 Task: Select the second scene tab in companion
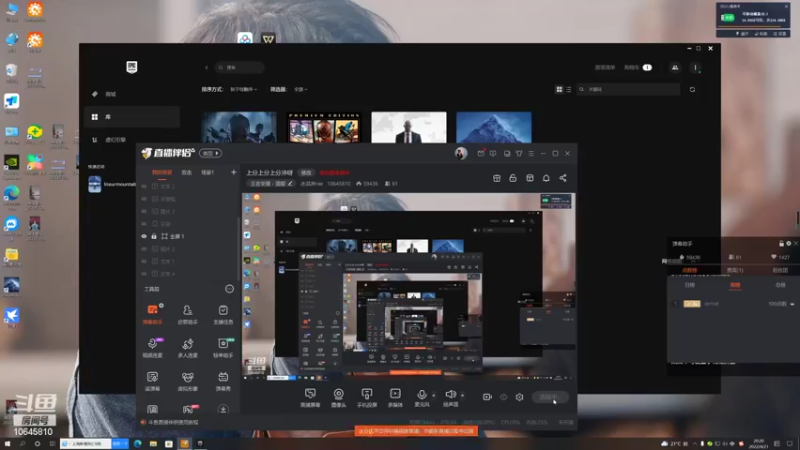coord(187,172)
